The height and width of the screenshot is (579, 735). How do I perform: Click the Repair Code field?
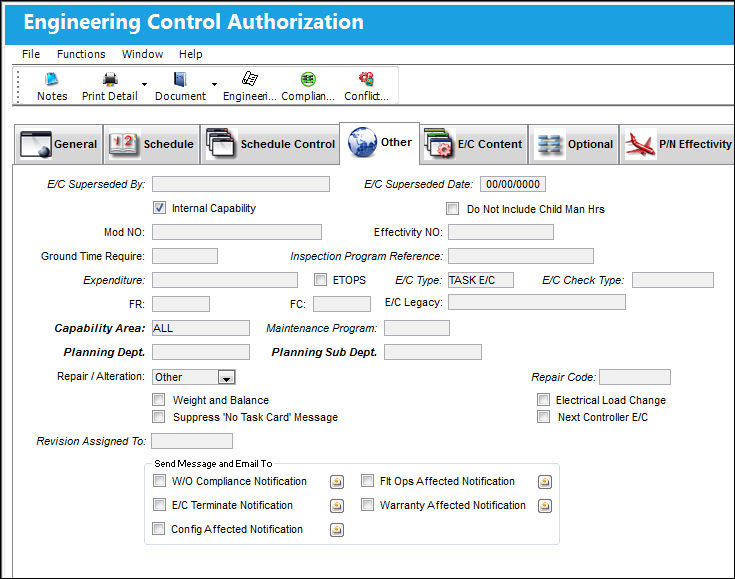tap(635, 377)
